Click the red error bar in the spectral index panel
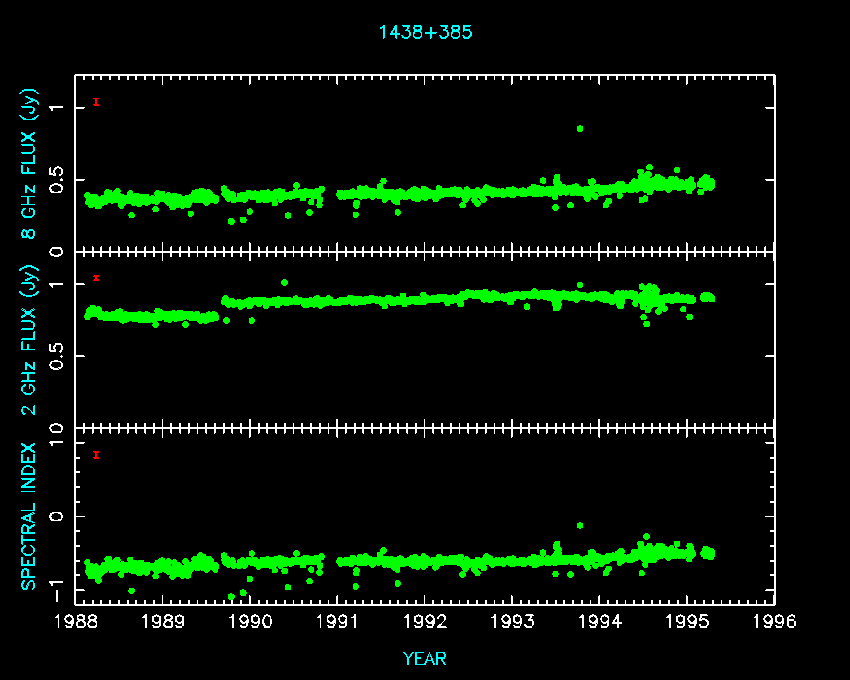Image resolution: width=850 pixels, height=680 pixels. (96, 455)
